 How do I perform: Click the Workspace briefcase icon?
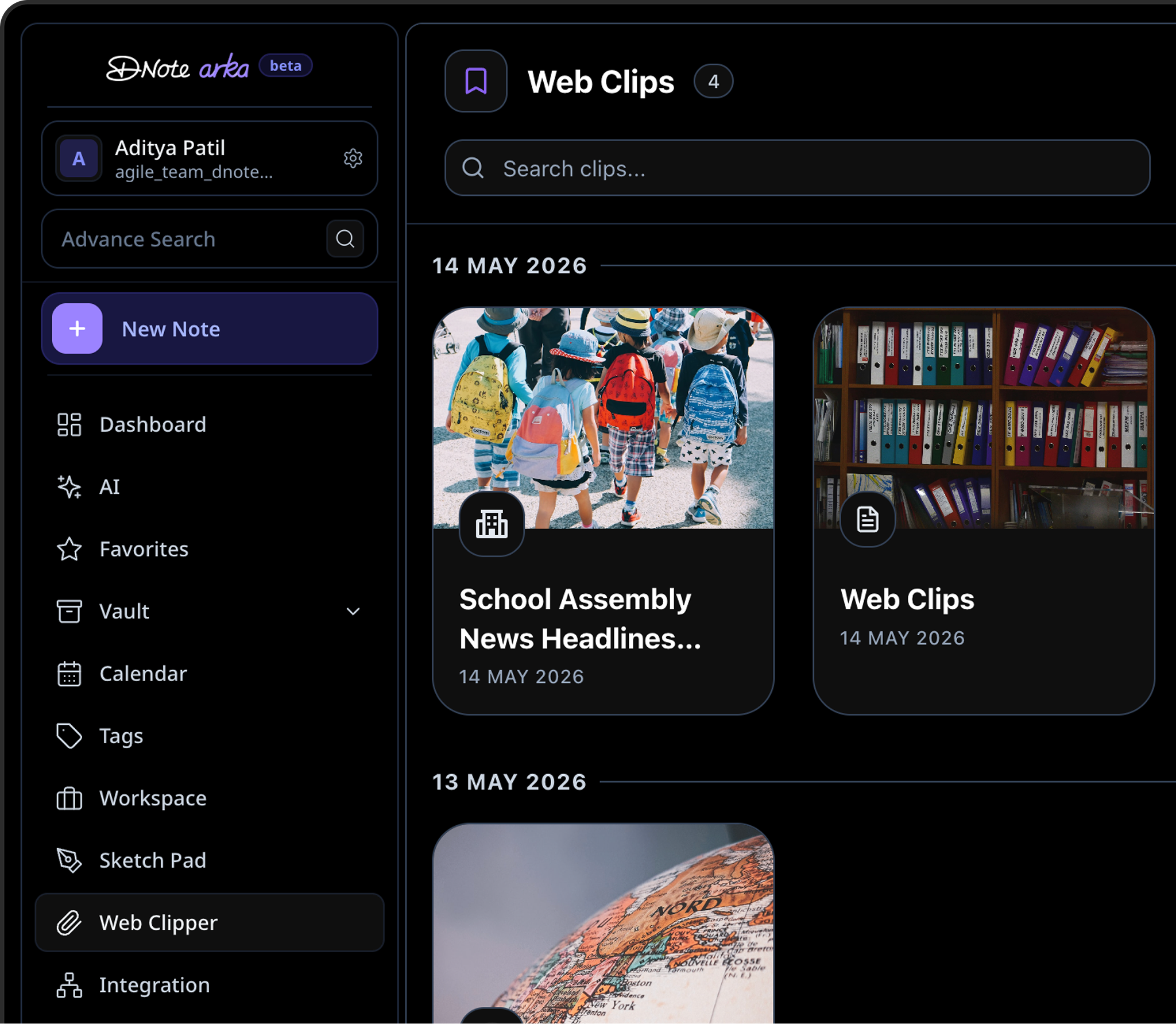69,798
